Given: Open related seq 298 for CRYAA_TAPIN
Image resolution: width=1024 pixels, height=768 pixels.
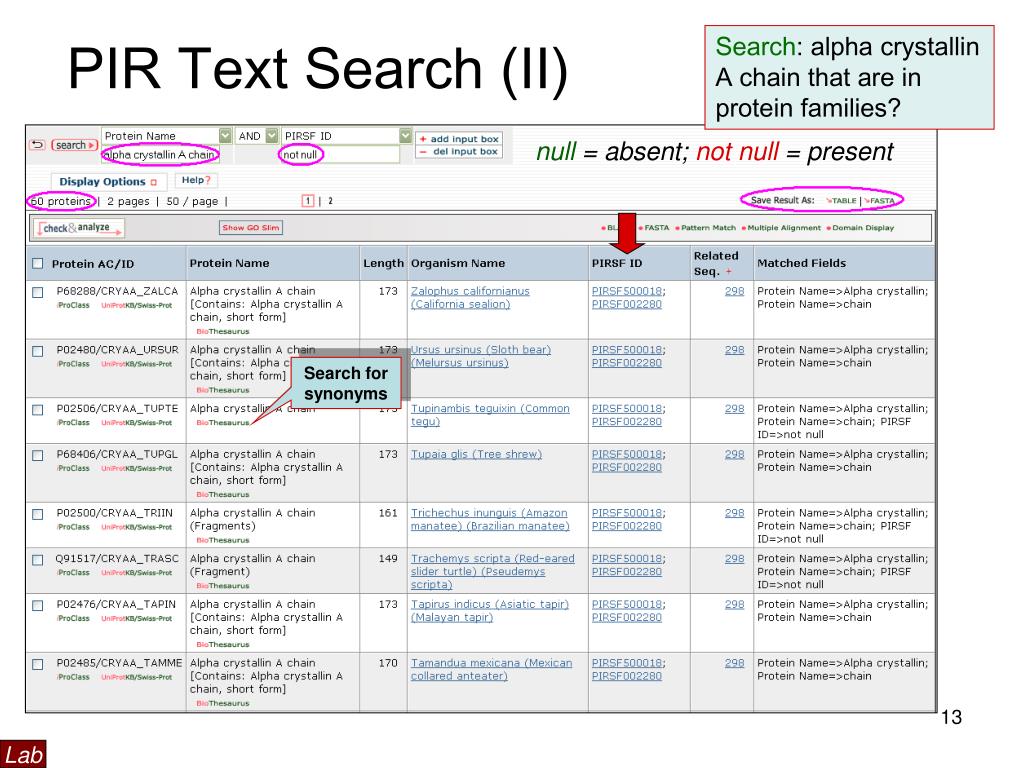Looking at the screenshot, I should (x=734, y=604).
